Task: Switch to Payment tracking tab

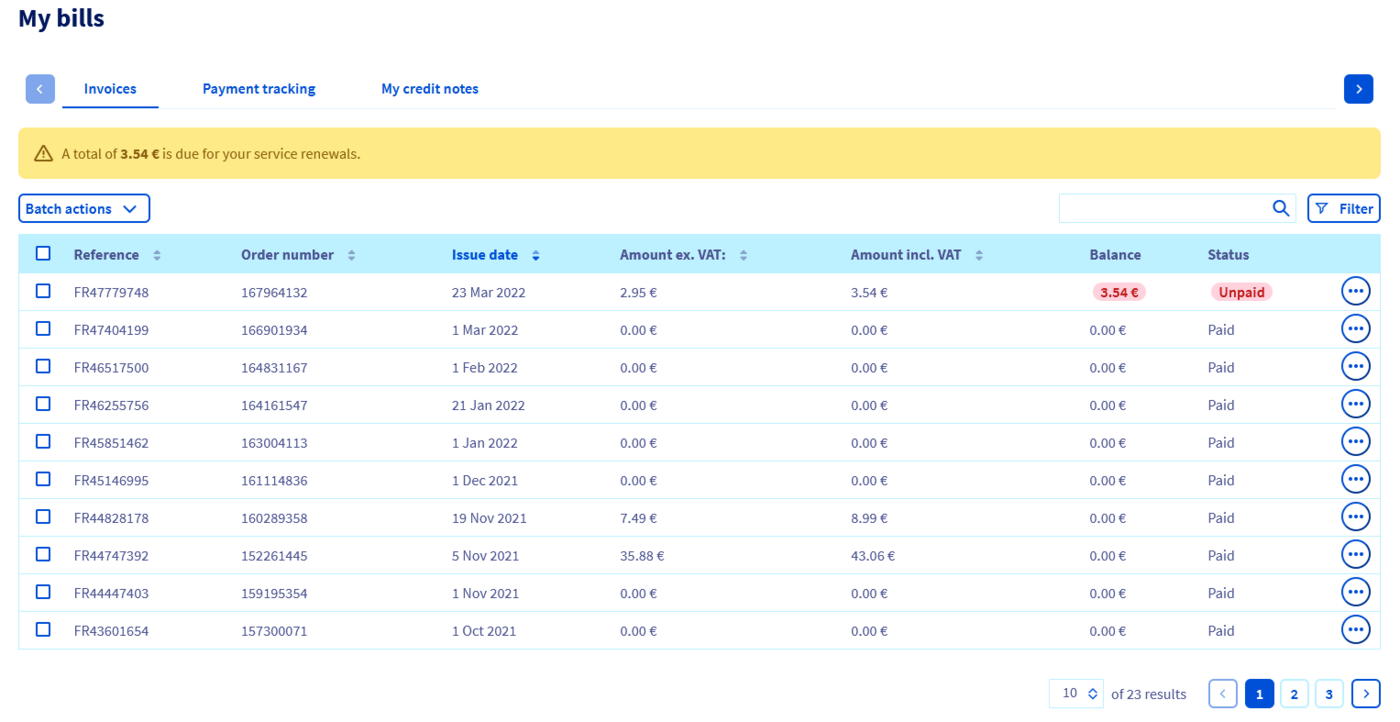Action: point(259,89)
